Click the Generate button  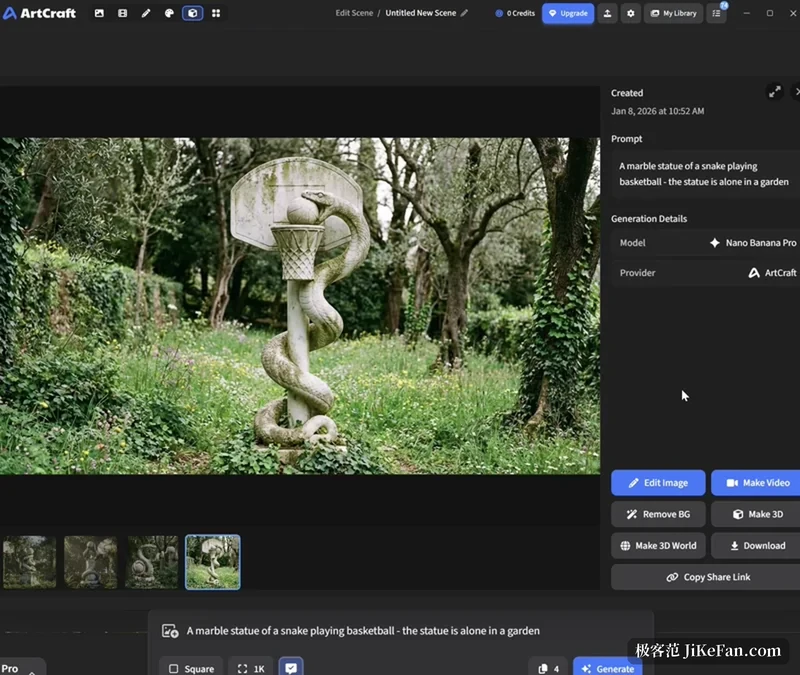tap(608, 668)
